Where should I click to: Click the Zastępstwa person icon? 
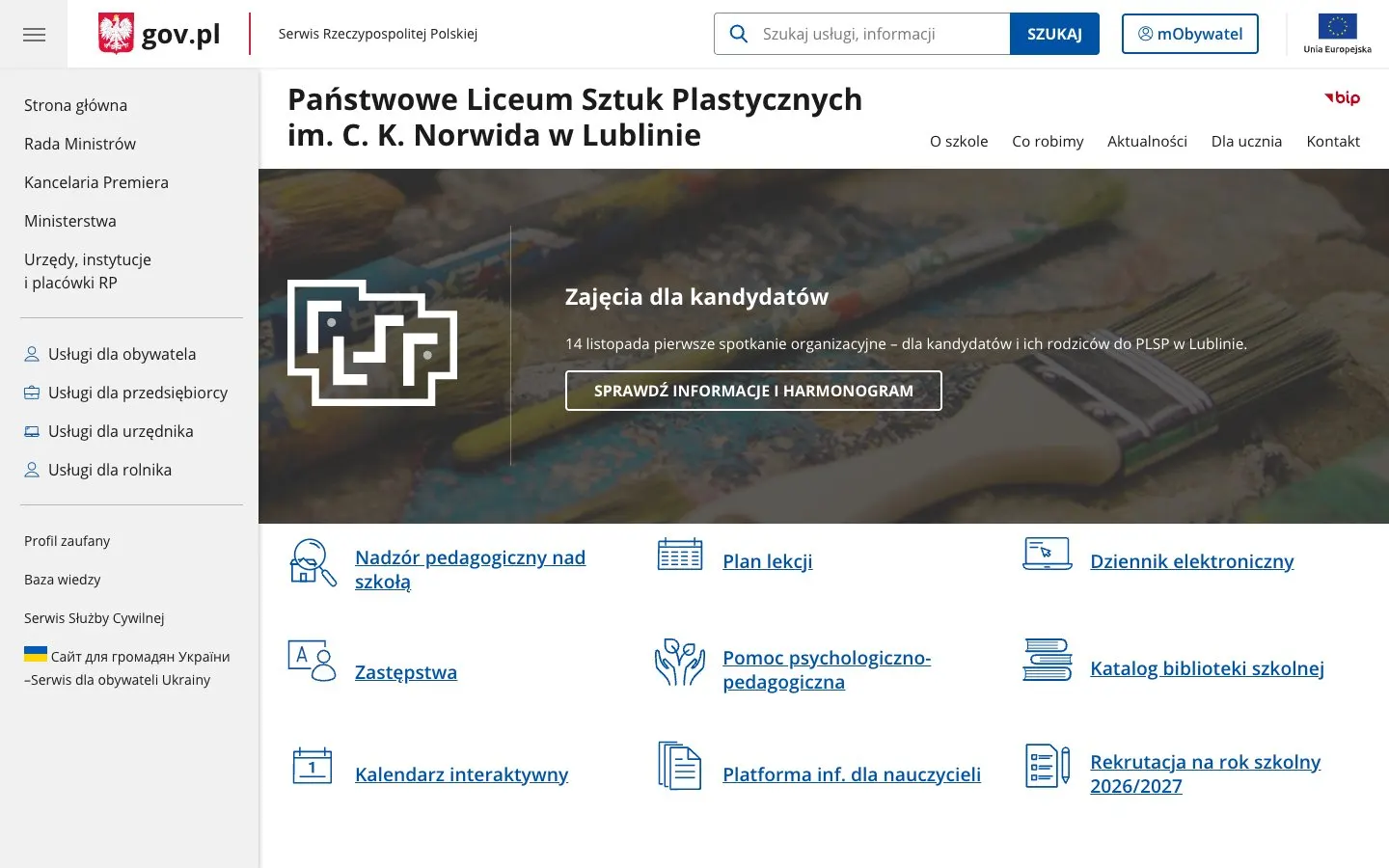coord(312,661)
